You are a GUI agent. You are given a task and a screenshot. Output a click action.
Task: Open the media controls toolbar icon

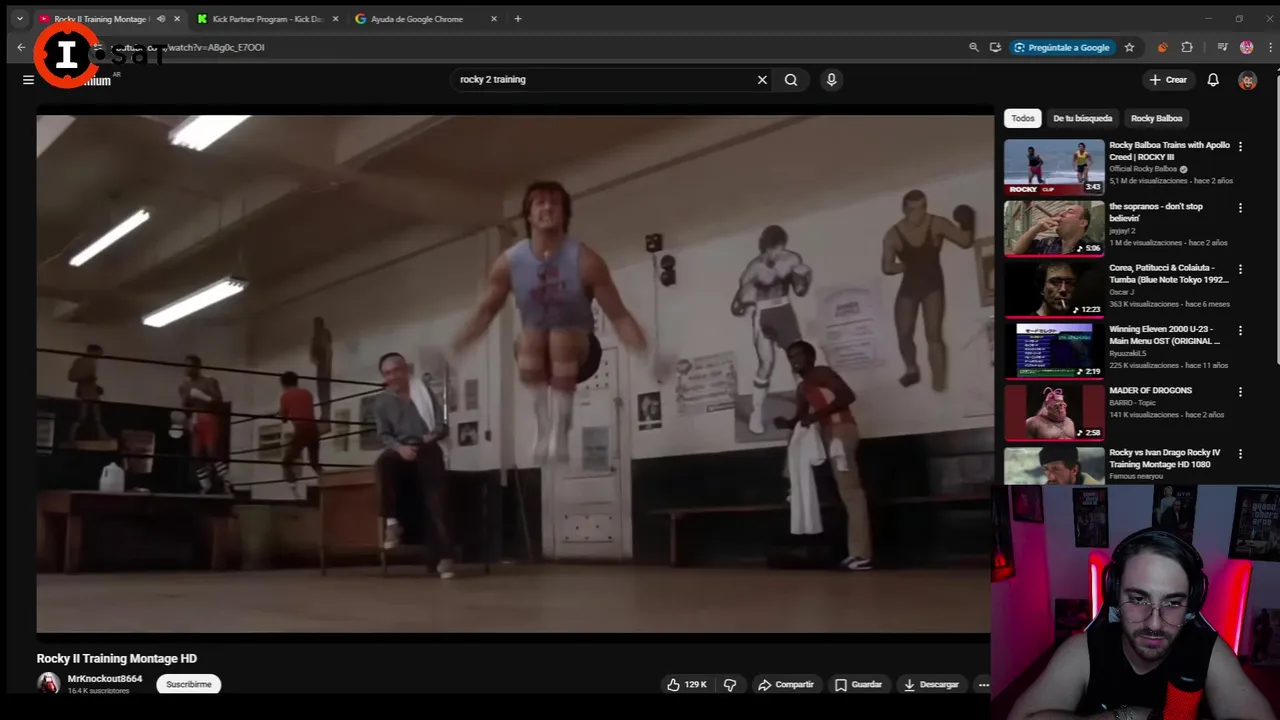[x=1222, y=47]
